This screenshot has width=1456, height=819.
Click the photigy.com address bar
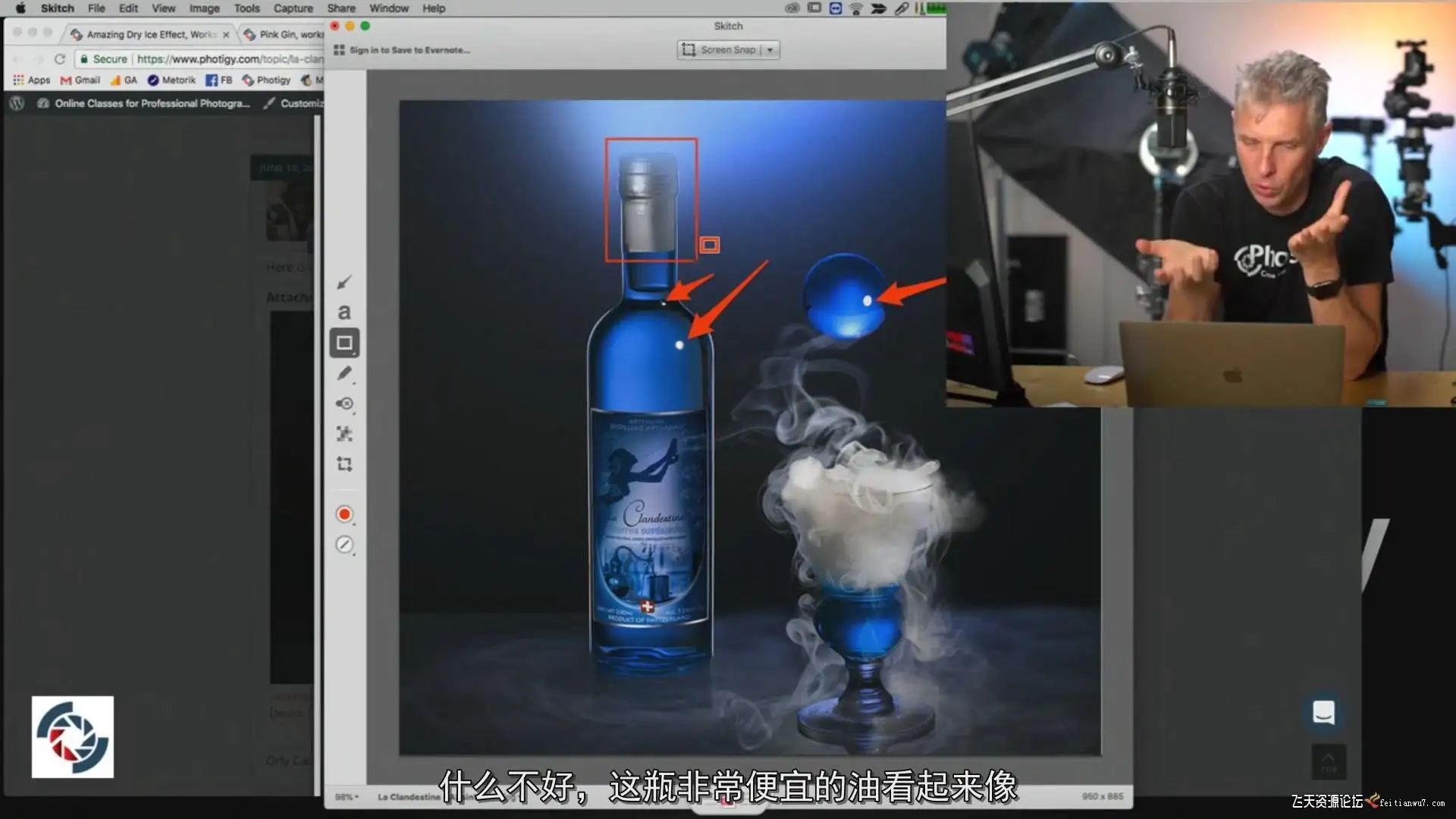click(227, 59)
